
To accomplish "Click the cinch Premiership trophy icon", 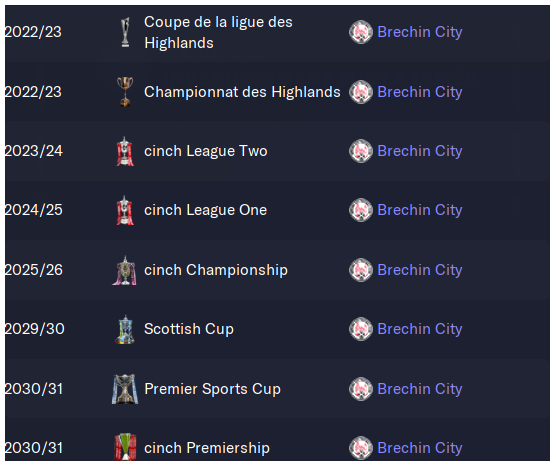I will [x=125, y=447].
